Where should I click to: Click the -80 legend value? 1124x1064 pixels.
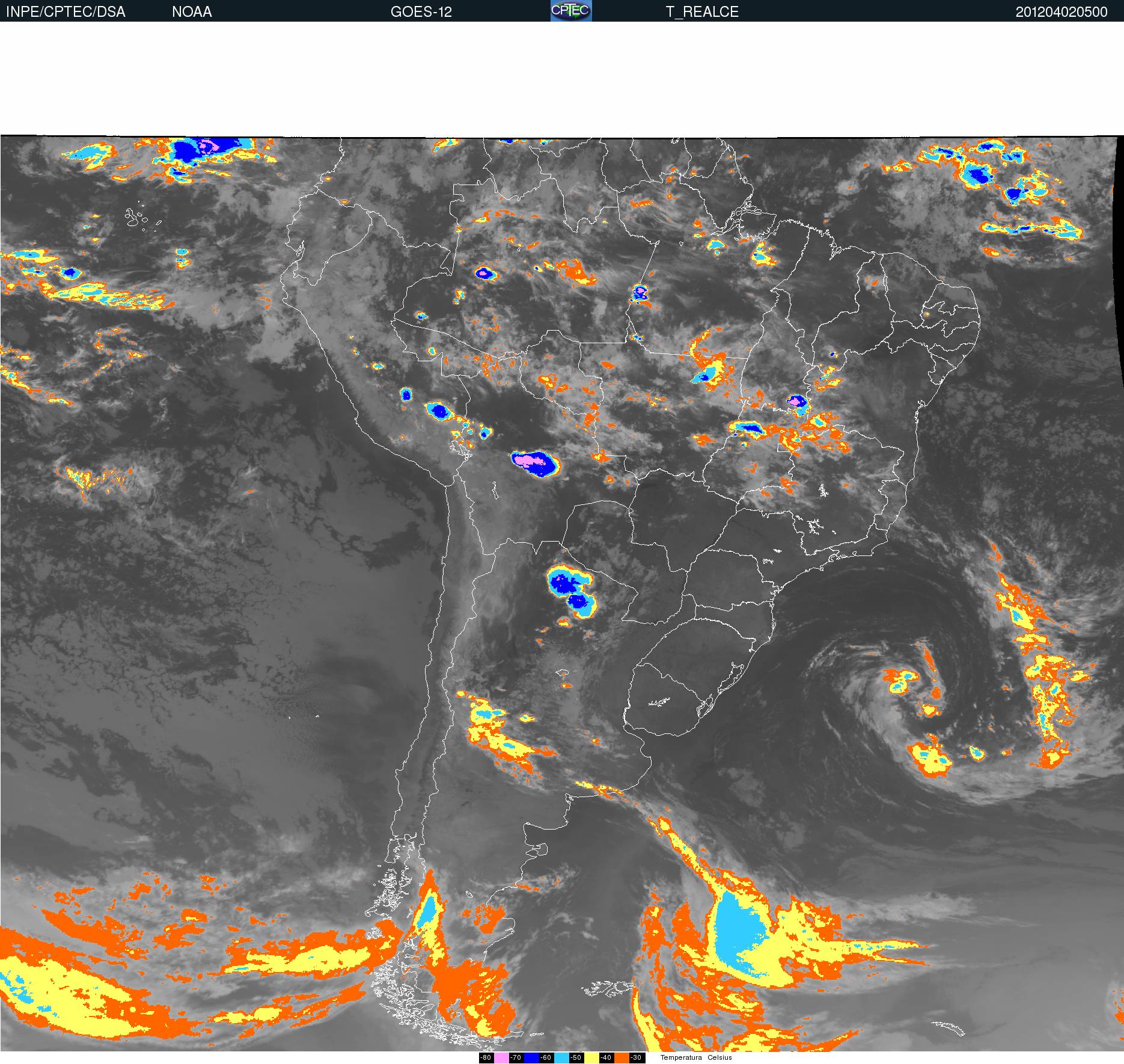click(486, 1057)
